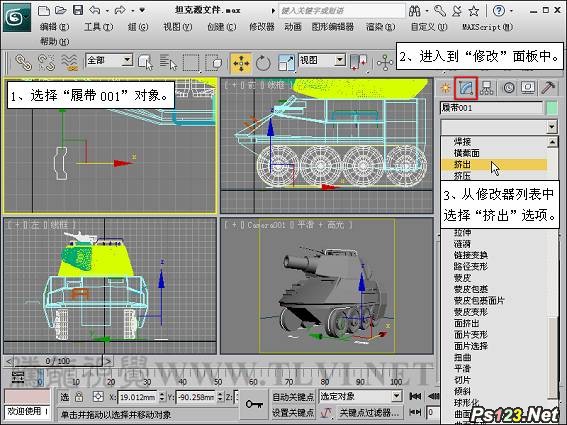Click the large key Set Keys button
Screen dimensions: 567x425
point(254,404)
